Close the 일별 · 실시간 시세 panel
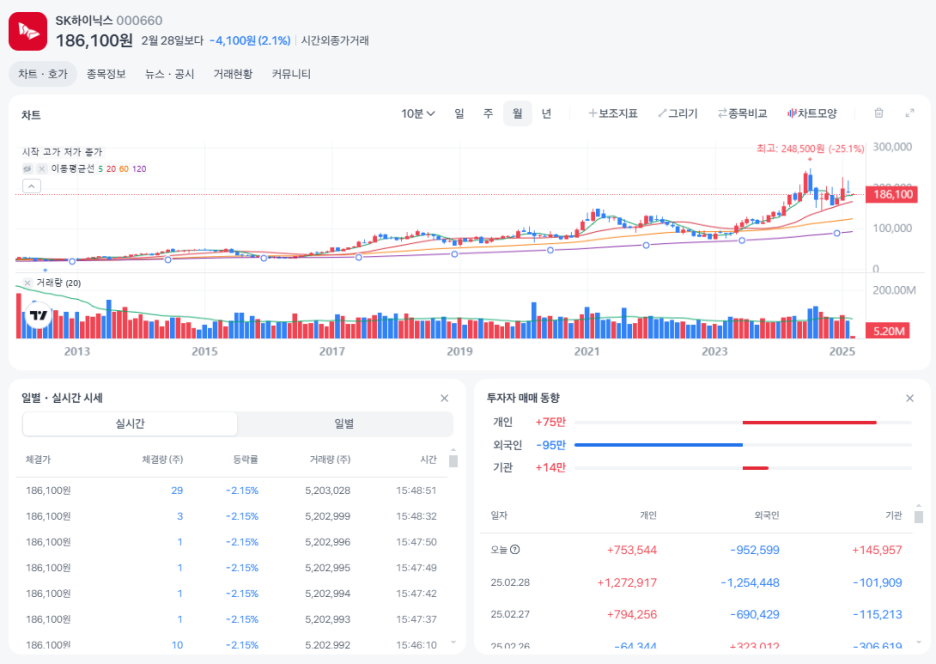 444,398
